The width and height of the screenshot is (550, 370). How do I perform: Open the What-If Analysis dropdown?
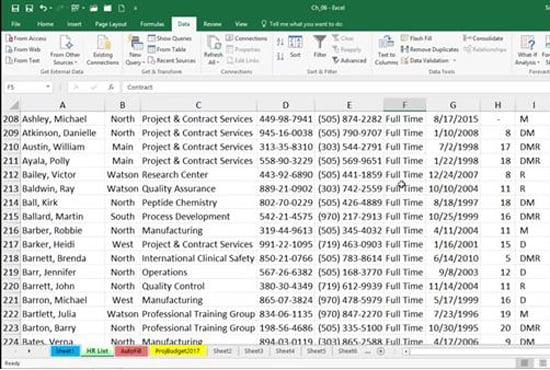527,50
